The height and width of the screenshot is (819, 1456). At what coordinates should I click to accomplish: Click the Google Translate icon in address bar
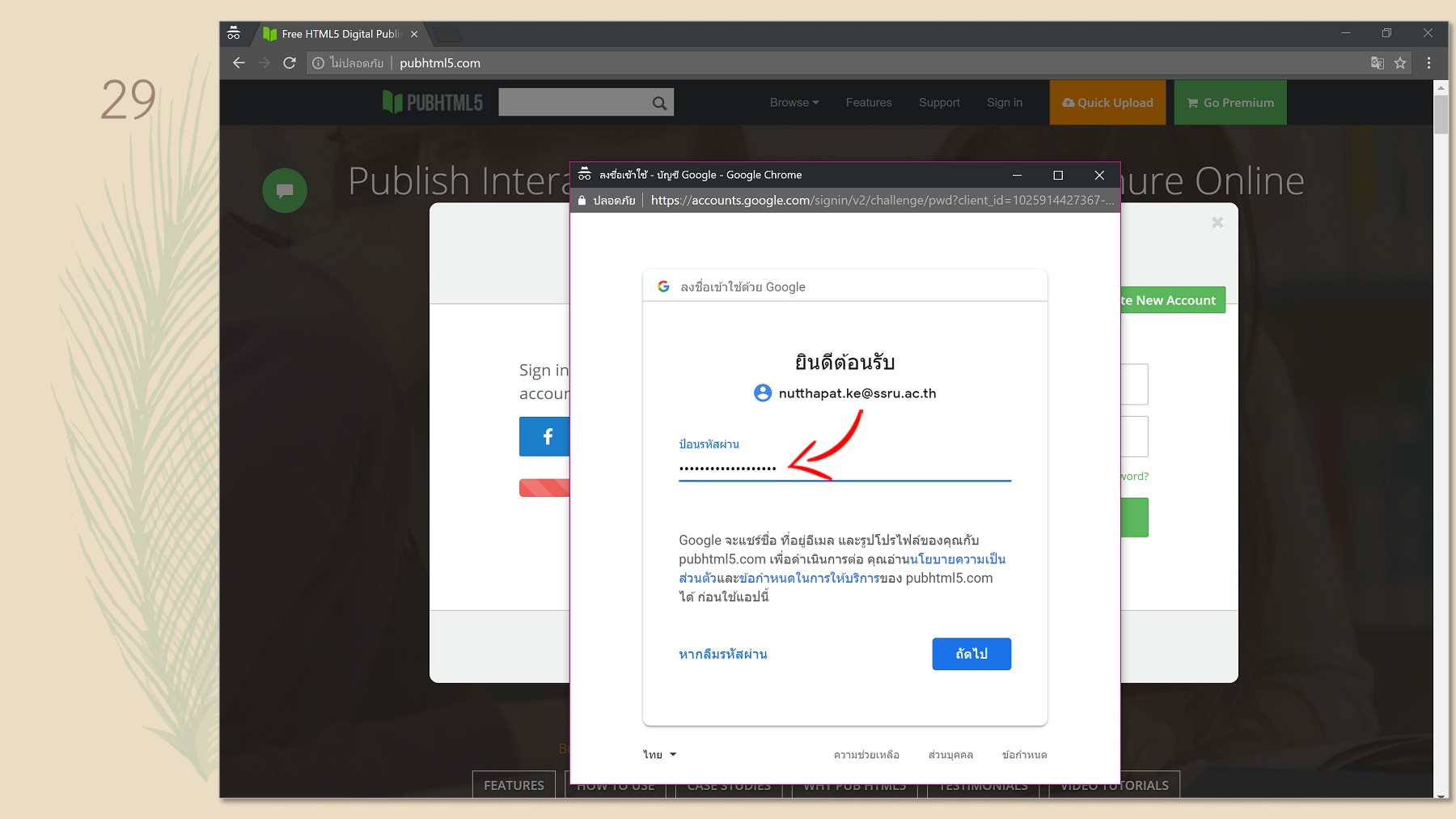[x=1377, y=63]
